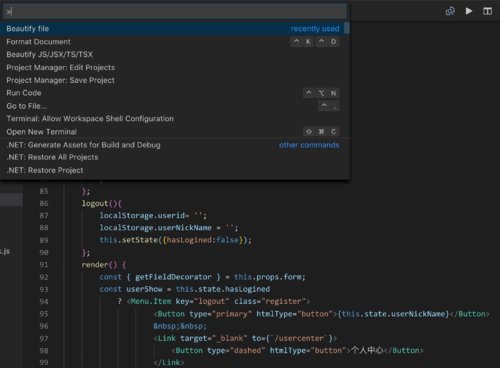500x368 pixels.
Task: Click this.setState({hasLogined:false}) code
Action: [175, 240]
